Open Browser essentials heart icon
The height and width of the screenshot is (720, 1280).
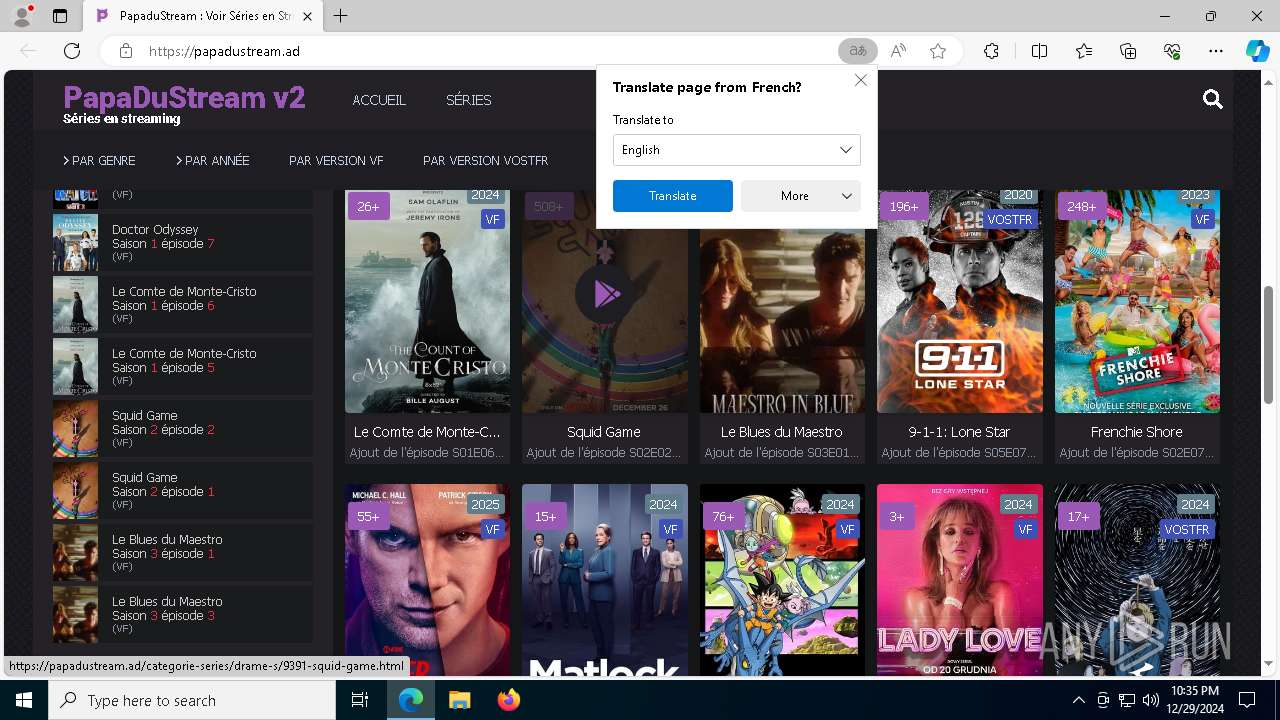coord(1172,51)
